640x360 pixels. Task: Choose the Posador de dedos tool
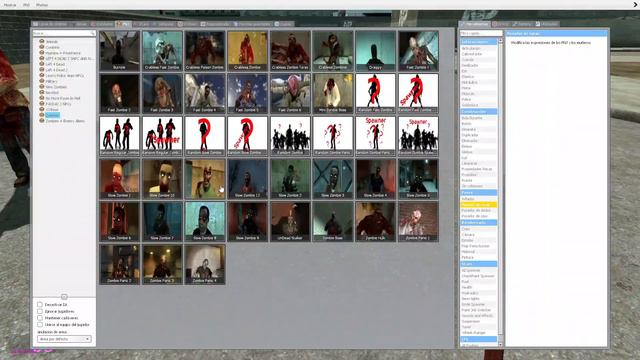pos(478,210)
